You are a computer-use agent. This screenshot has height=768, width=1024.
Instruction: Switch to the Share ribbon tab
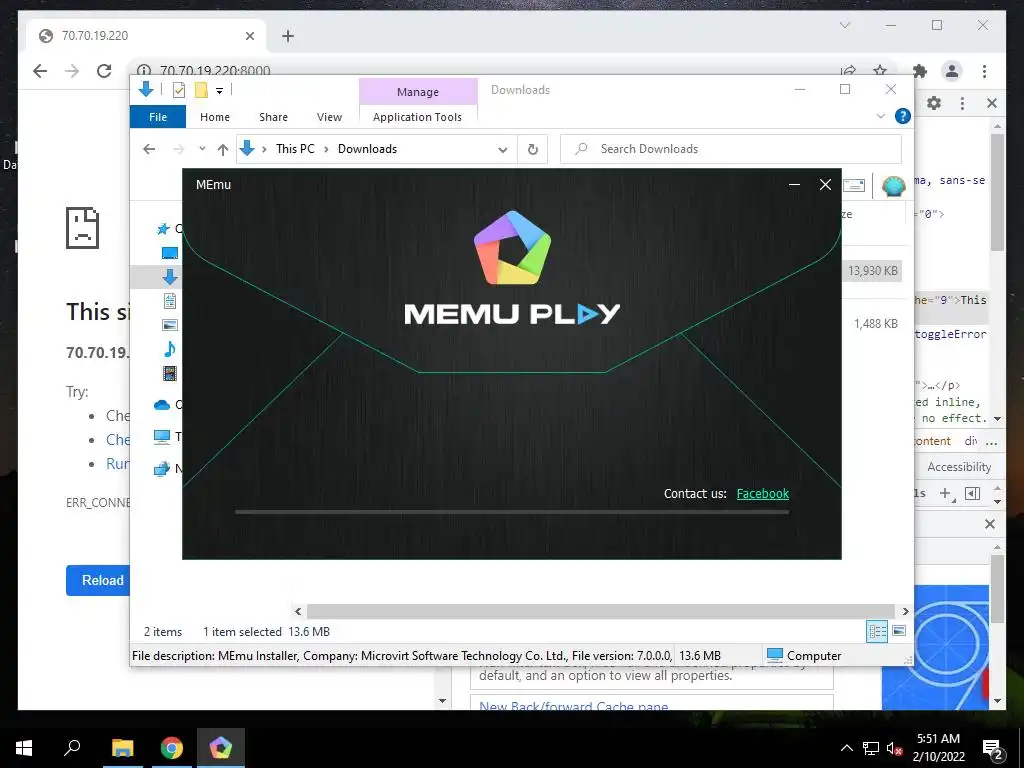pos(273,117)
